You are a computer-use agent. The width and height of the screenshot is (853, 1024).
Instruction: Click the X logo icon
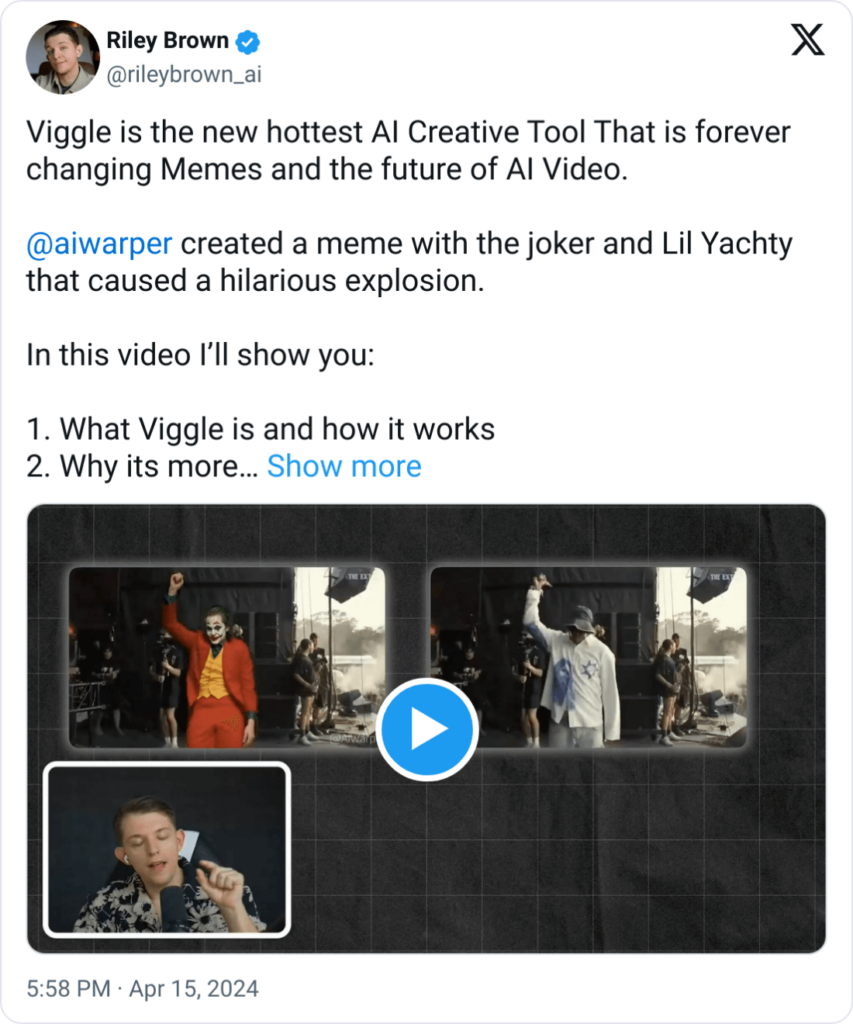click(x=807, y=40)
